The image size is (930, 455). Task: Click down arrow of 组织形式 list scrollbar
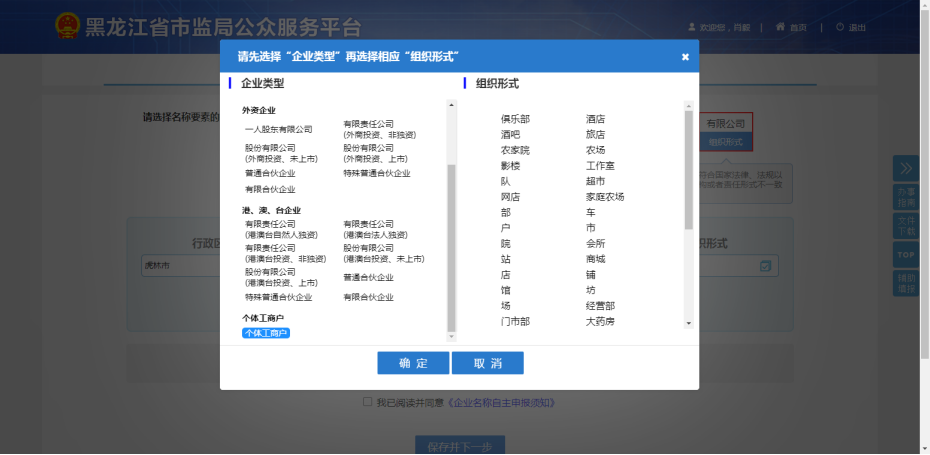click(x=689, y=323)
